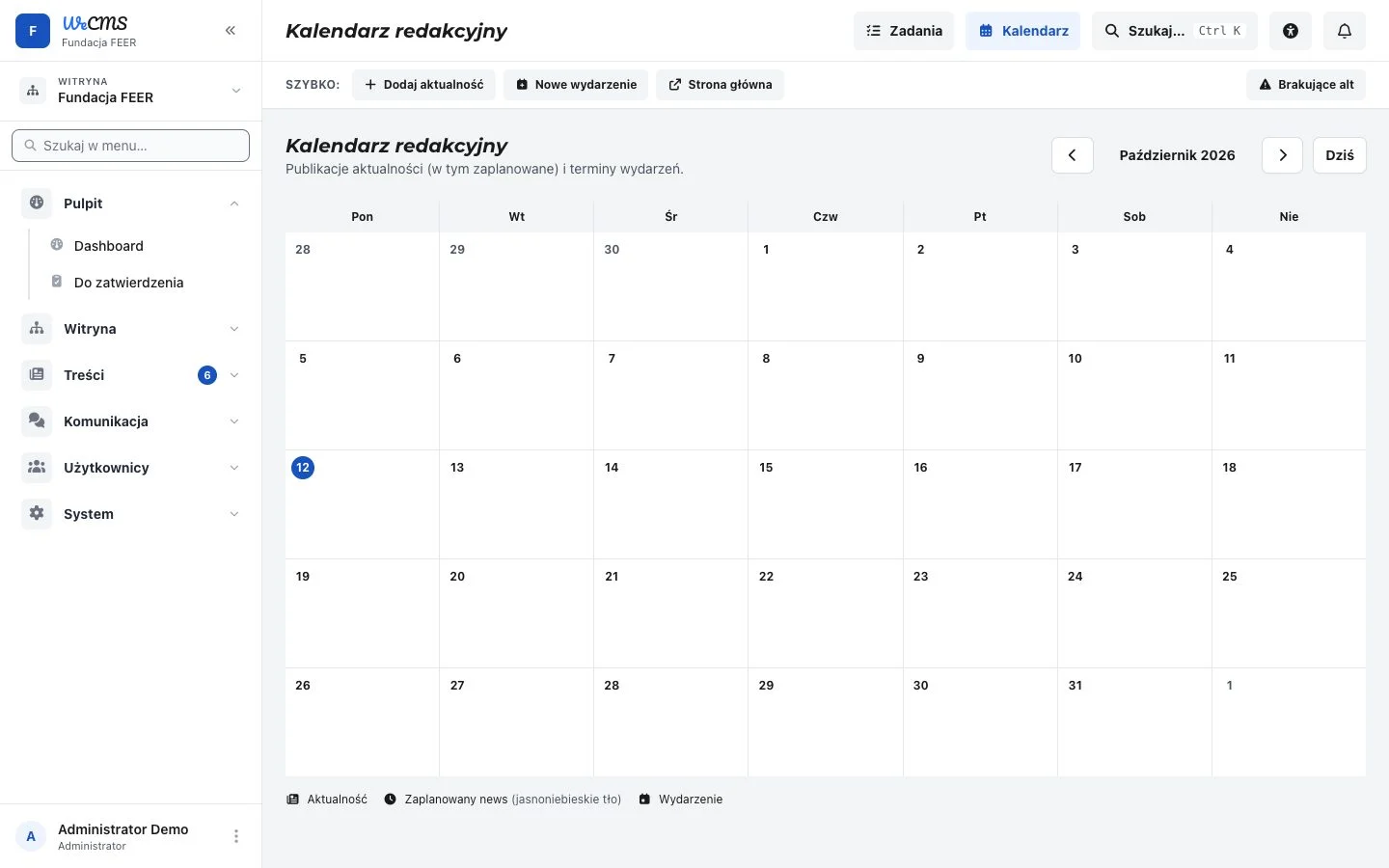
Task: Expand the Komunikacja menu chevron
Action: click(x=234, y=421)
